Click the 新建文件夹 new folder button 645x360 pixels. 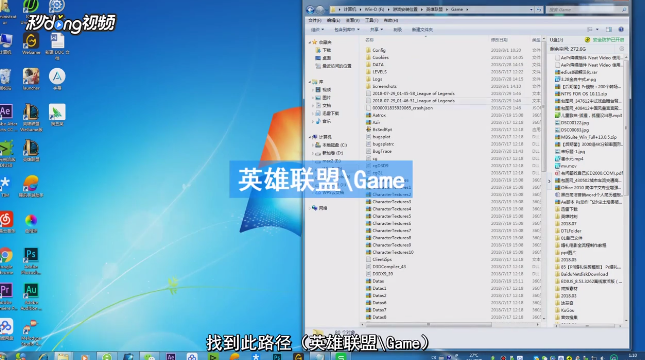[x=422, y=30]
